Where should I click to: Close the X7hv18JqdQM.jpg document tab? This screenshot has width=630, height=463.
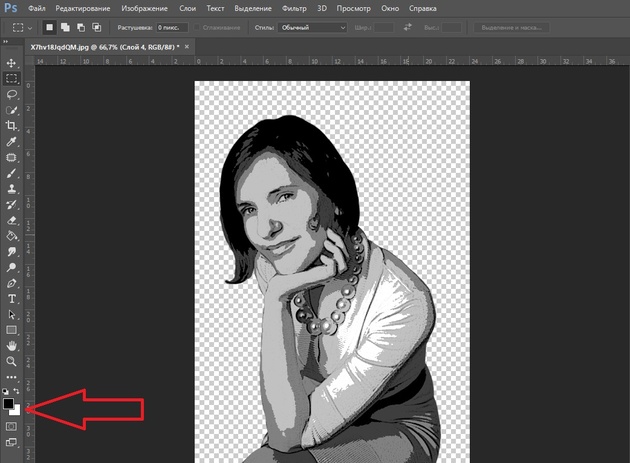point(187,47)
